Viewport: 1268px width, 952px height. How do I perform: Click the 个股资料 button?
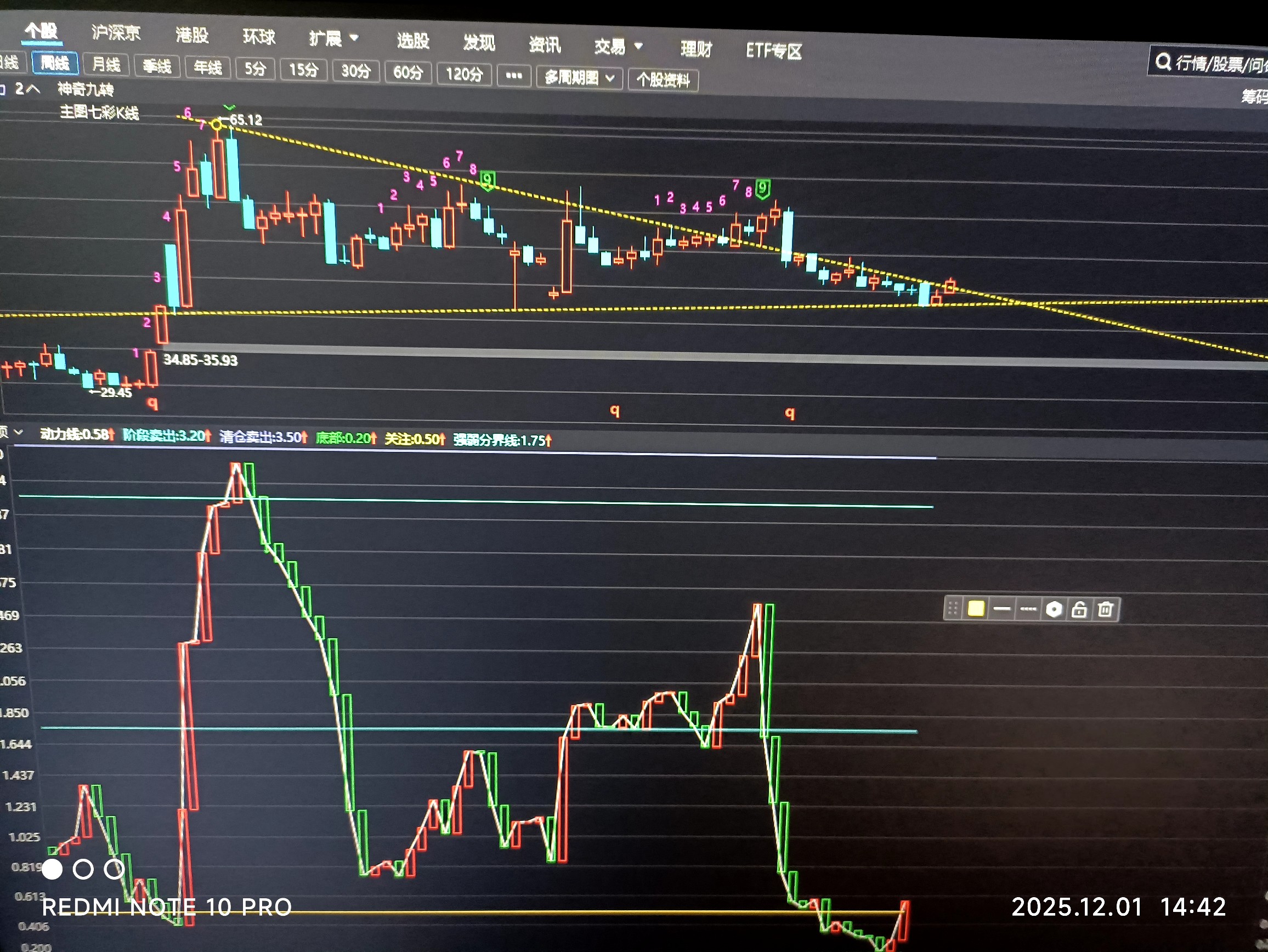click(x=663, y=80)
